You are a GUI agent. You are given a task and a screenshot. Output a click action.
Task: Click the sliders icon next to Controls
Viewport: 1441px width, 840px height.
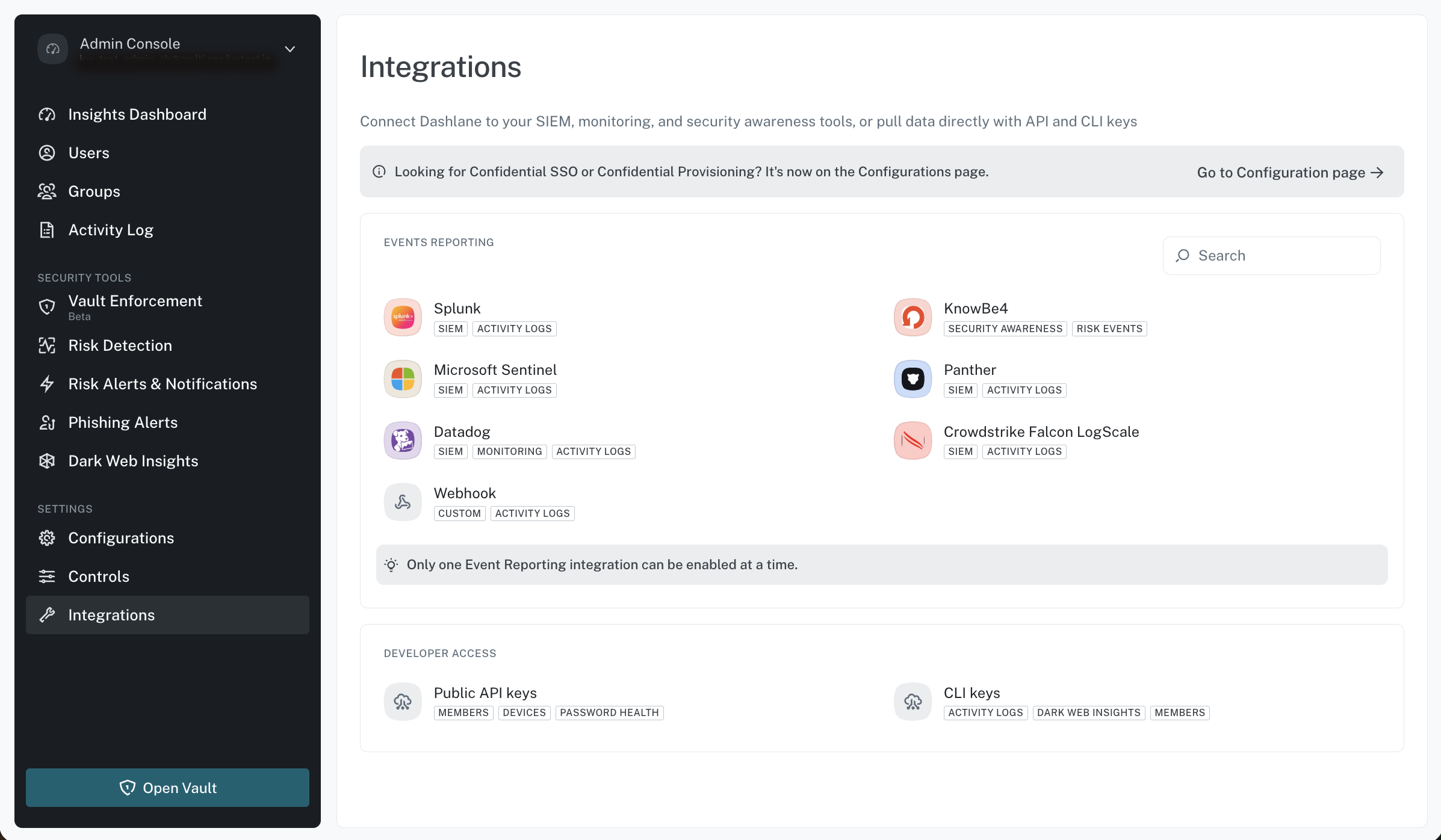pos(47,576)
